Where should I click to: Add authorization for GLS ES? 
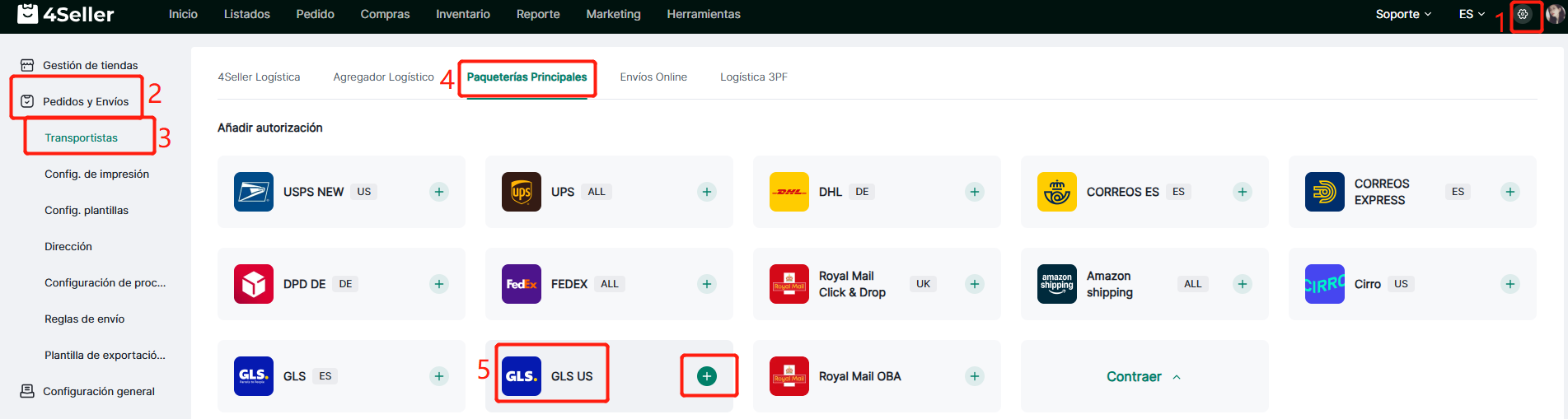pyautogui.click(x=439, y=376)
